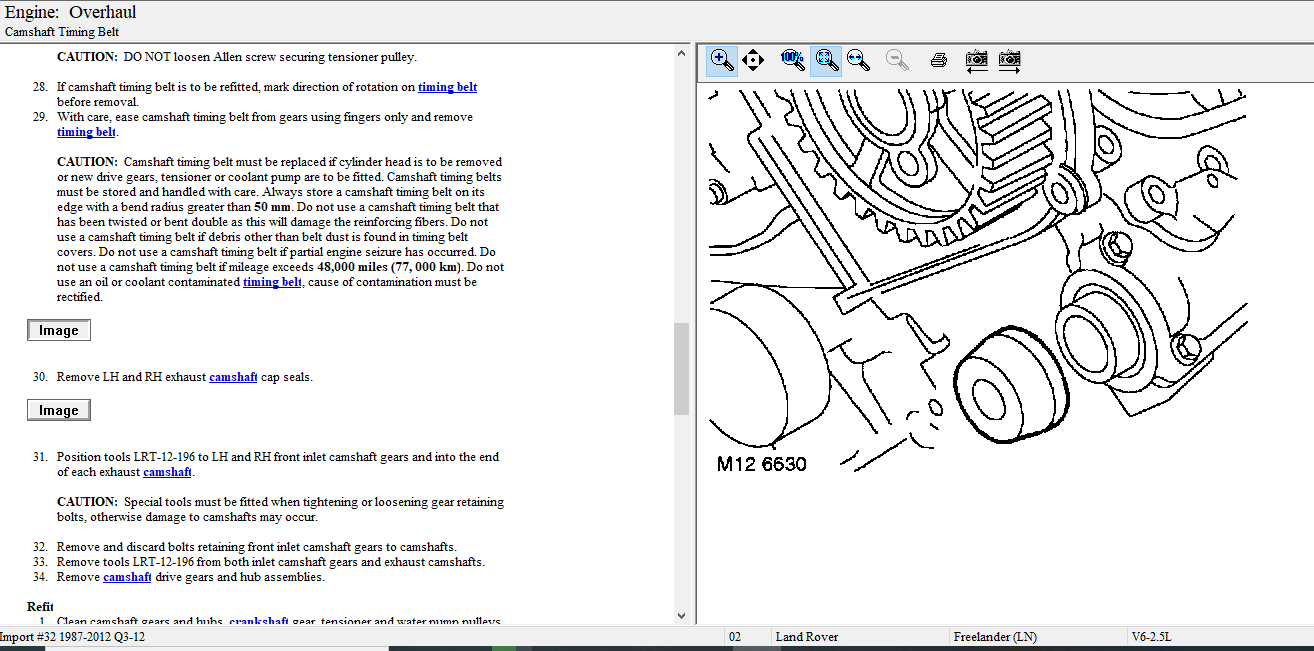Follow the timing belt link in step 28

447,87
